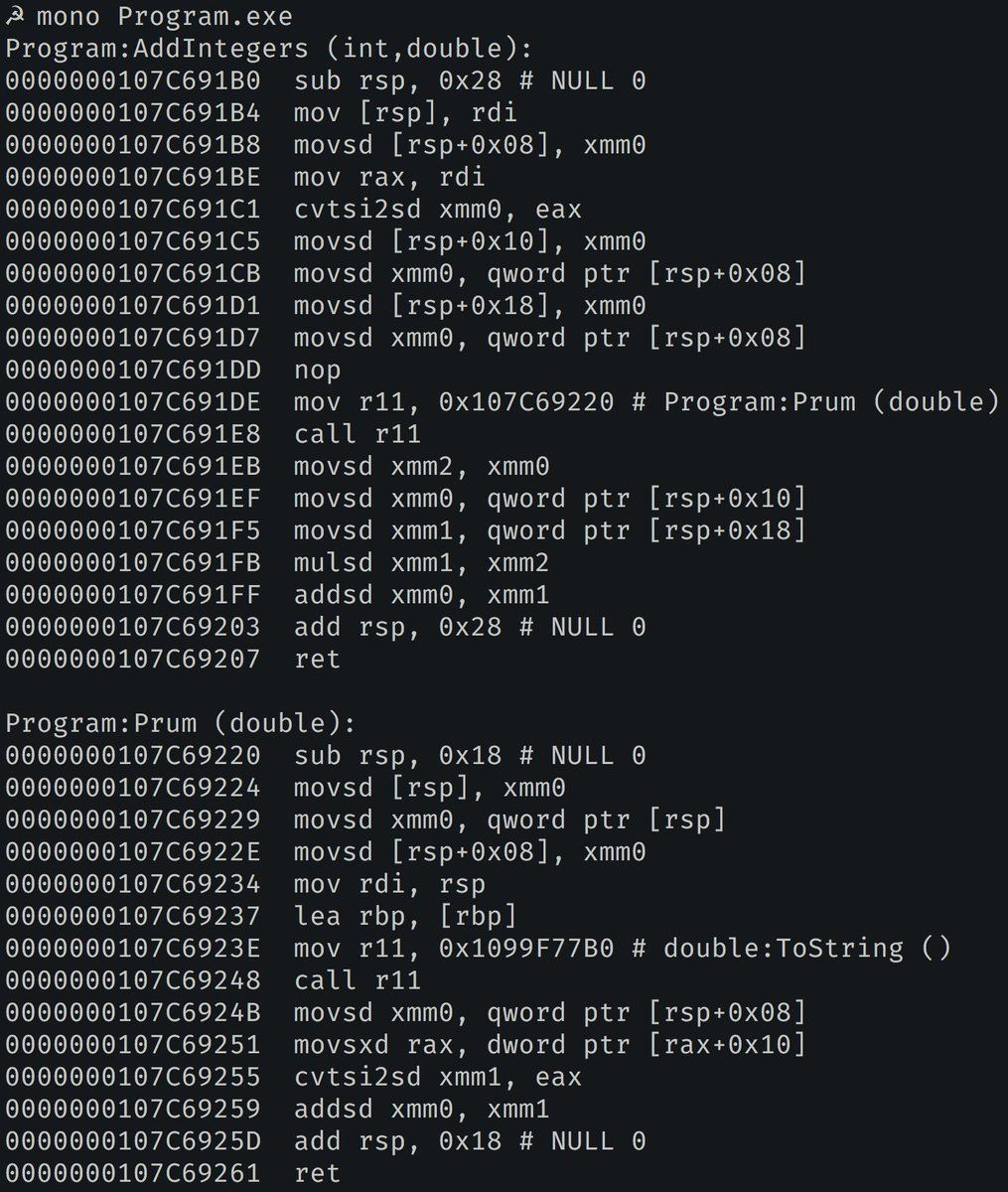
Task: Click the 'double:ToString ()' comment
Action: coord(807,949)
